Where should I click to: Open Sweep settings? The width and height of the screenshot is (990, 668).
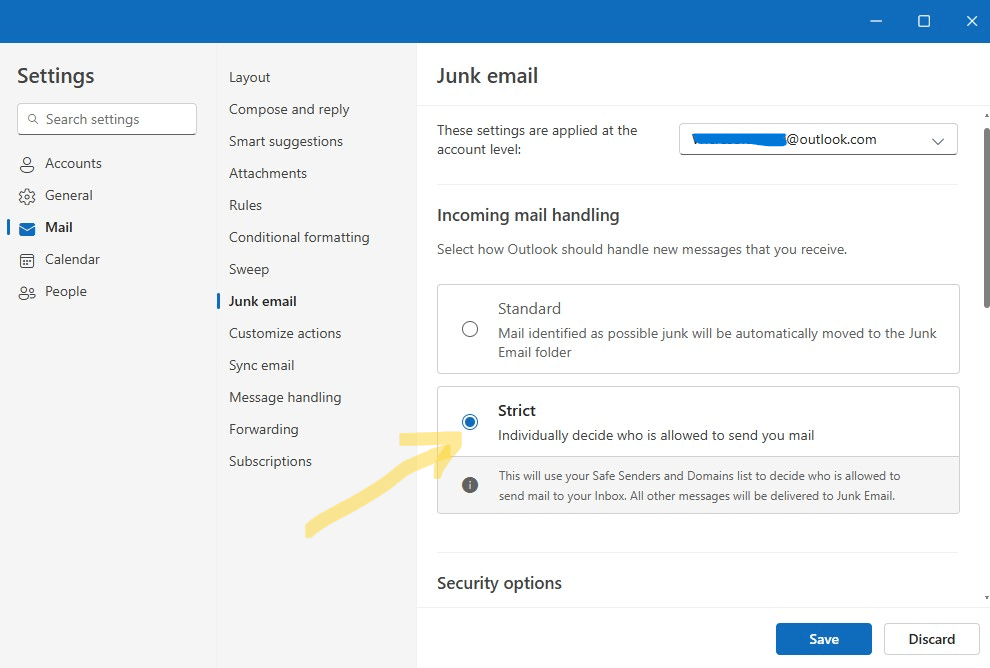pos(249,270)
